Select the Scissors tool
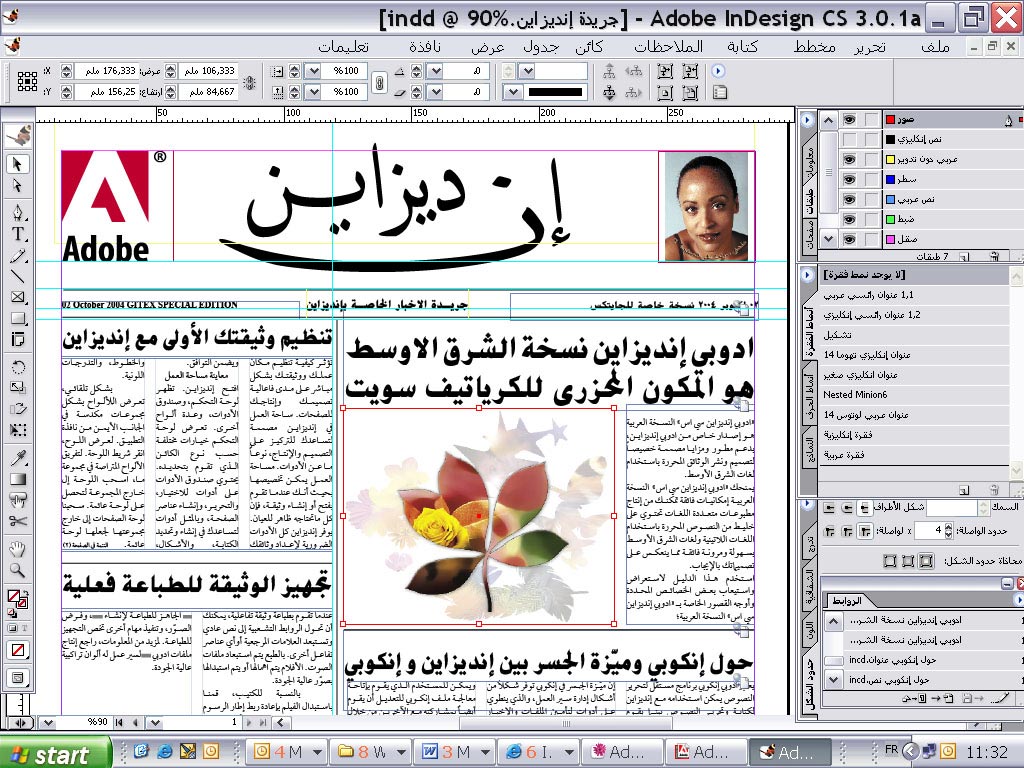 coord(18,521)
